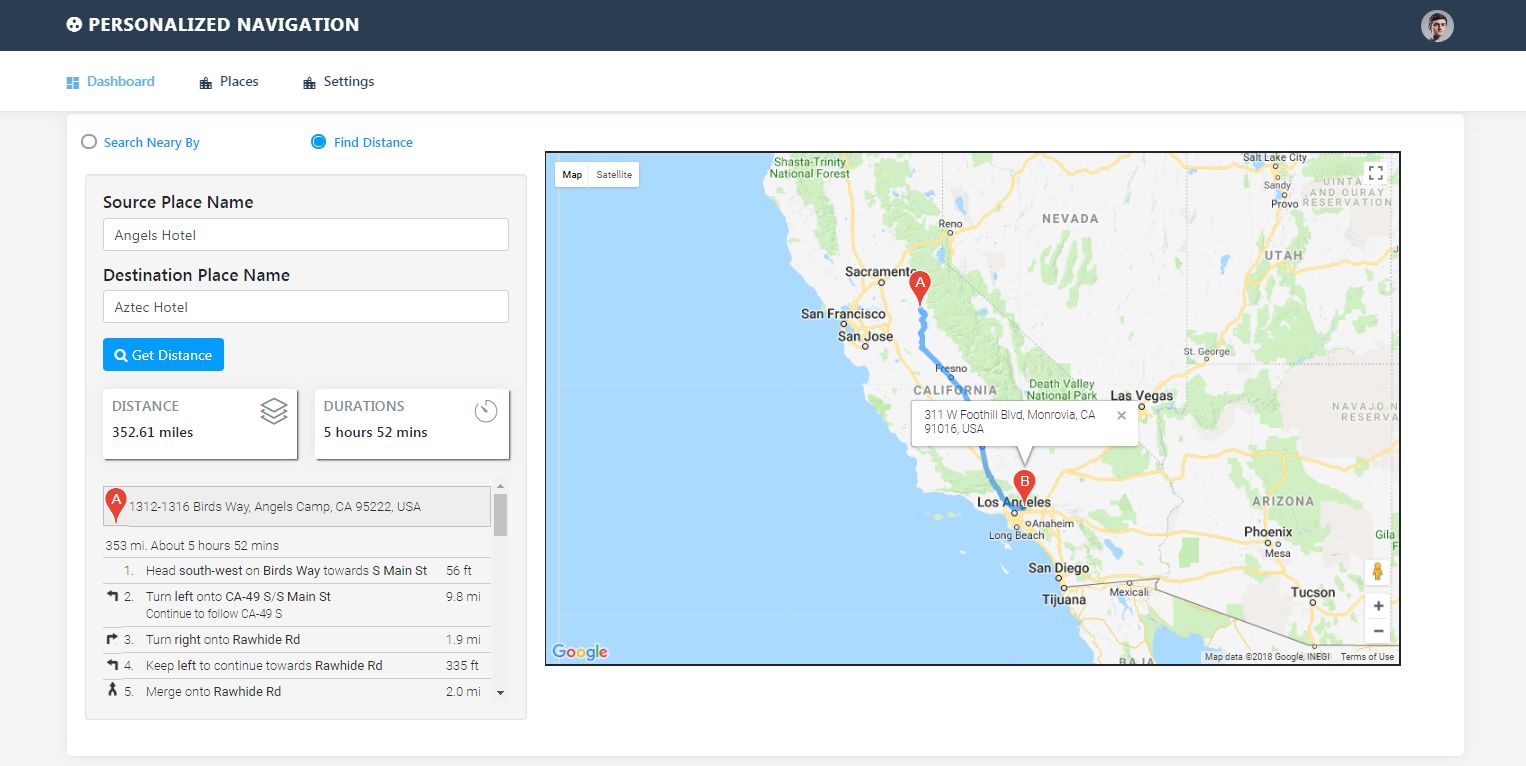
Task: Click 311 W Foothill Blvd address text
Action: click(x=1009, y=421)
